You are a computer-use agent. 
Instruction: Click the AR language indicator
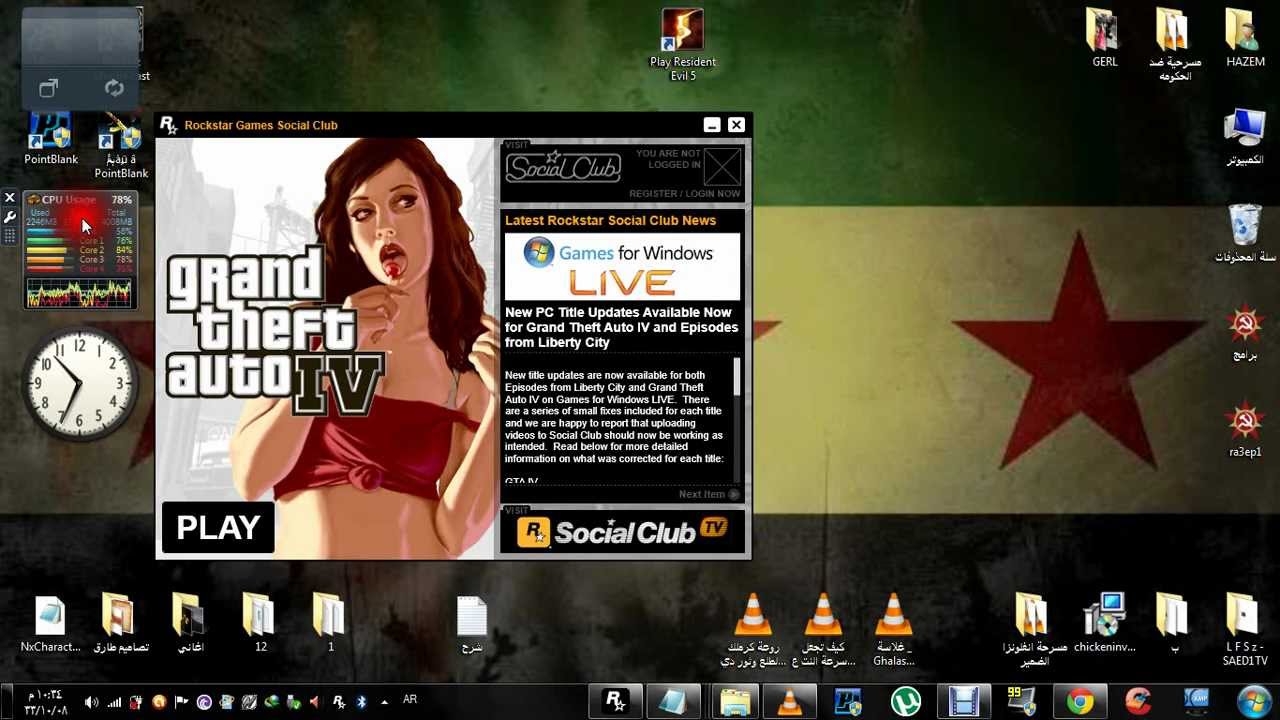click(x=410, y=700)
